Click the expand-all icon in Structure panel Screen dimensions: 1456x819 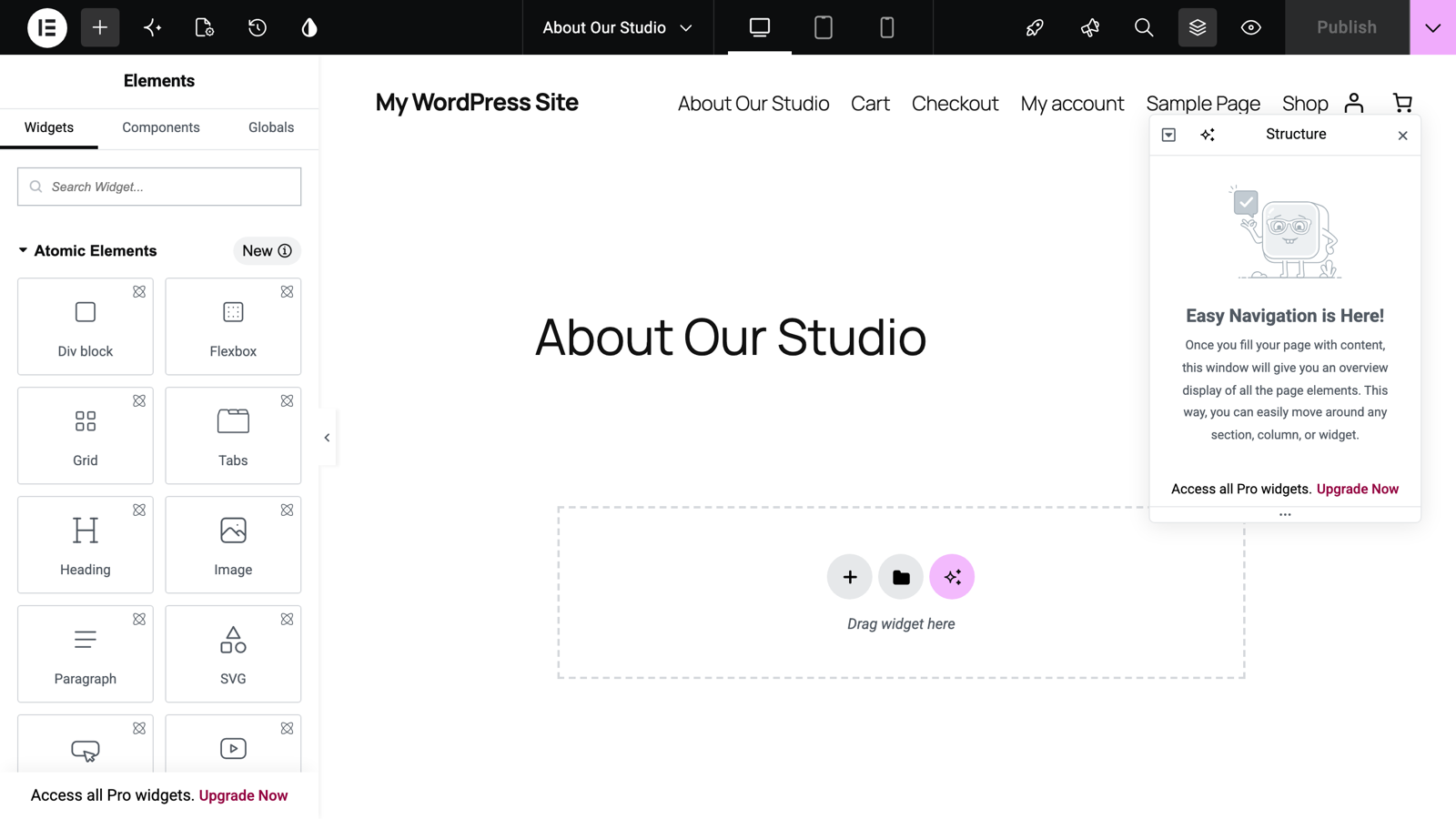click(1168, 135)
